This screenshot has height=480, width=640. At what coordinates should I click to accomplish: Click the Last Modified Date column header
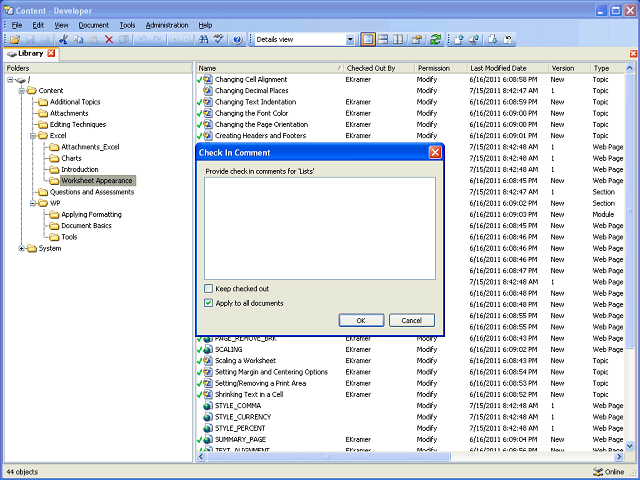pos(508,68)
